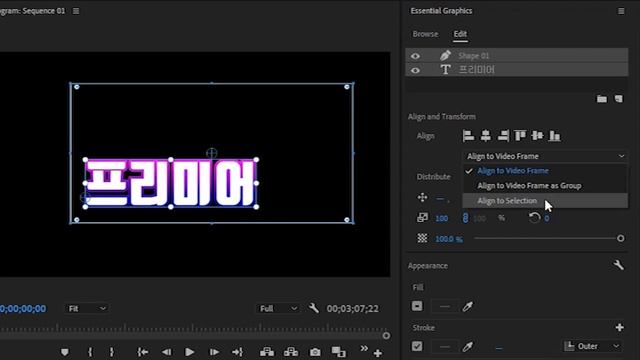
Task: Open the Outer stroke position dropdown
Action: point(592,347)
